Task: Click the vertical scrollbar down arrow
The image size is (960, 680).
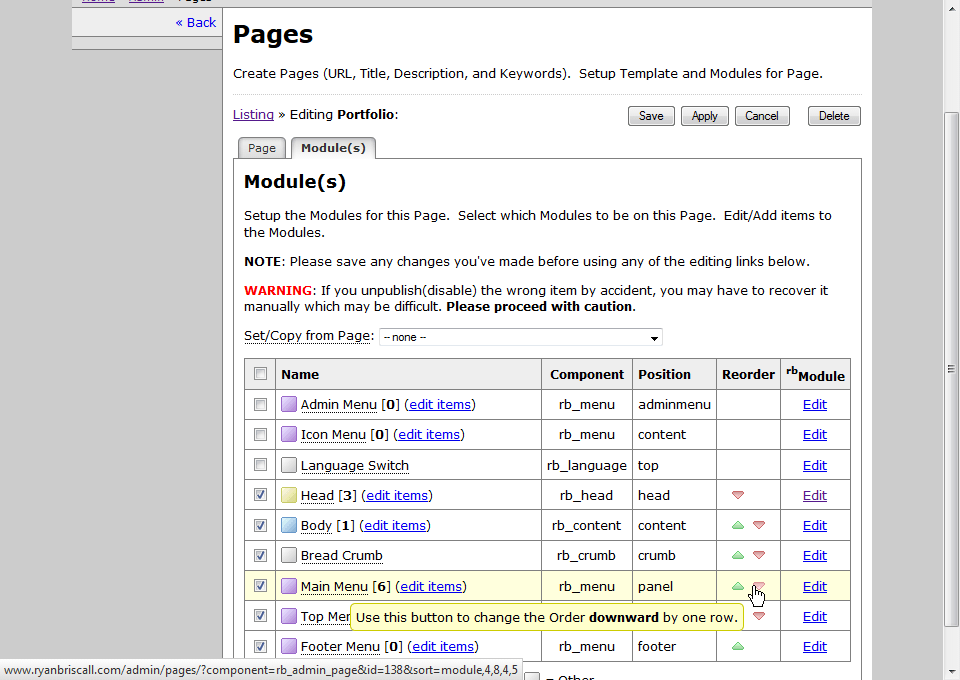Action: pyautogui.click(x=951, y=671)
